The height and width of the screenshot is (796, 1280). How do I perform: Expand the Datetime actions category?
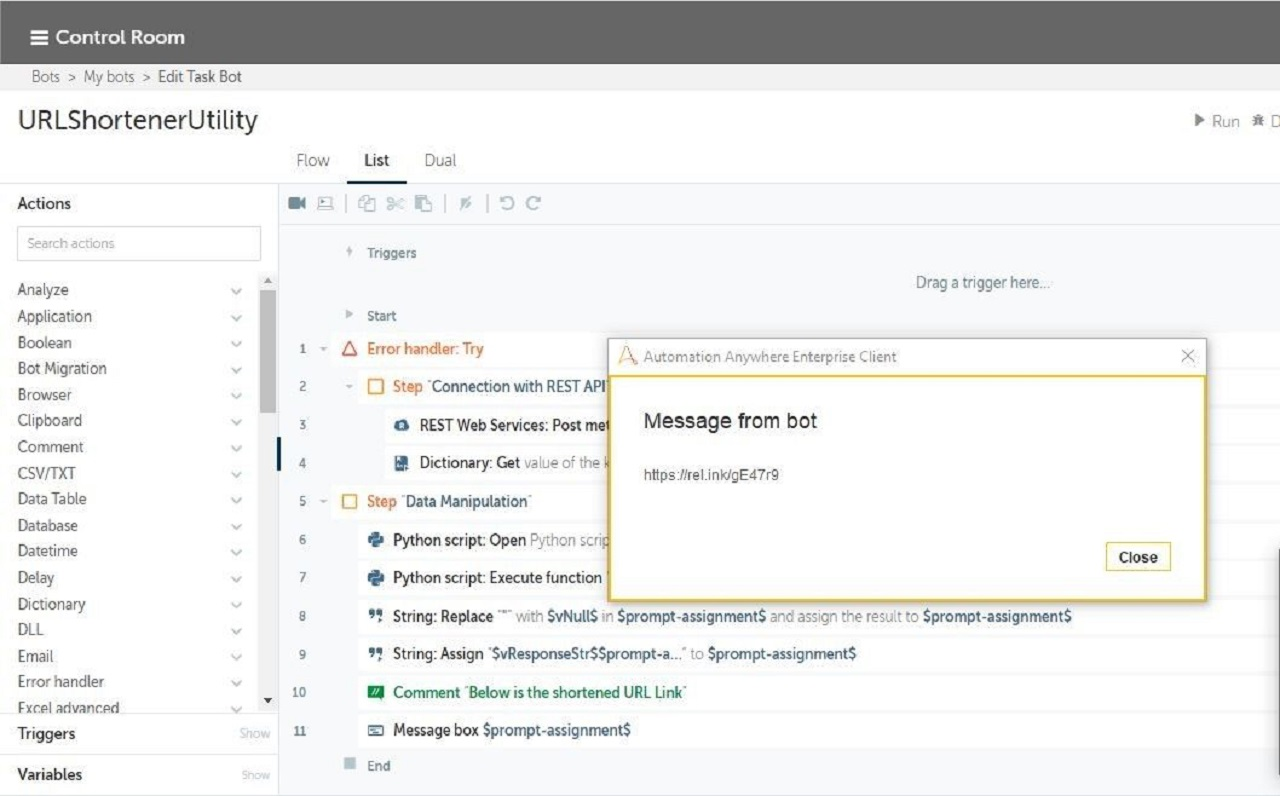[x=236, y=552]
